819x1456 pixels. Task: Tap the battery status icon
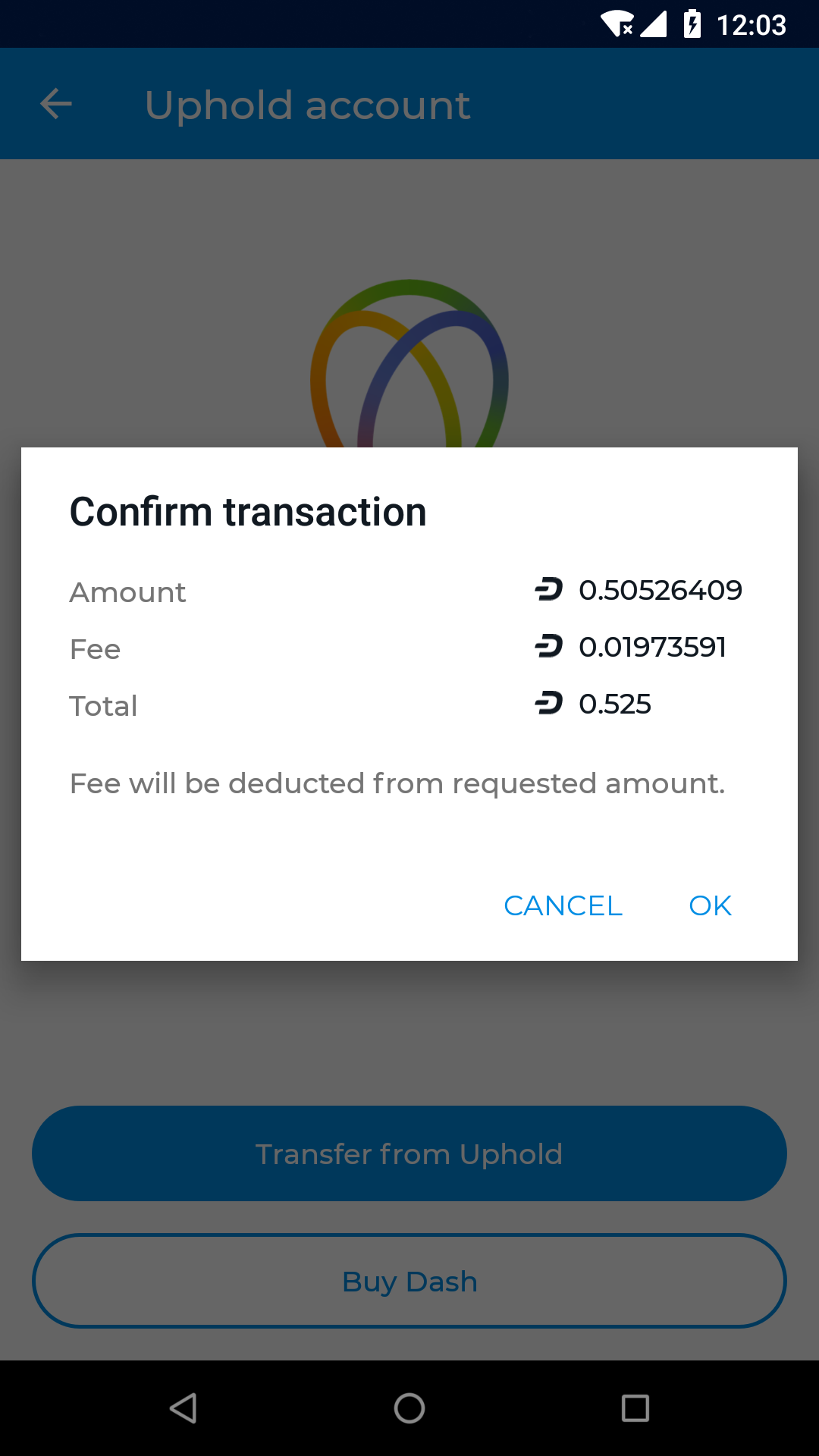tap(692, 24)
